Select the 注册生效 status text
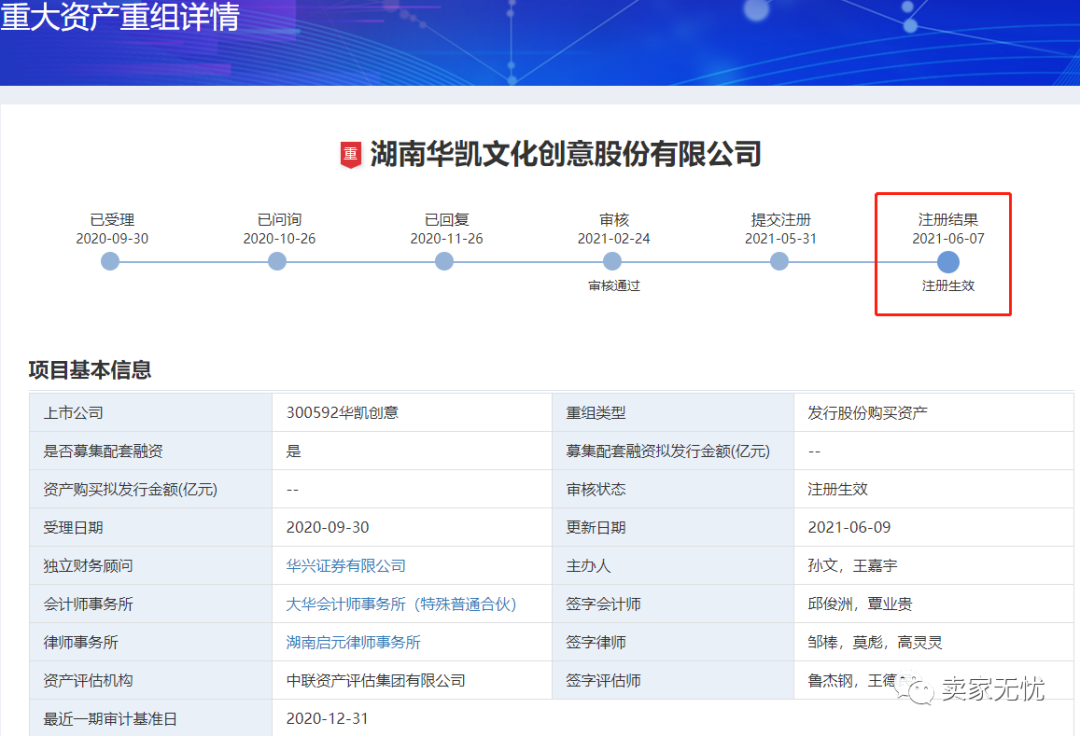 [946, 285]
